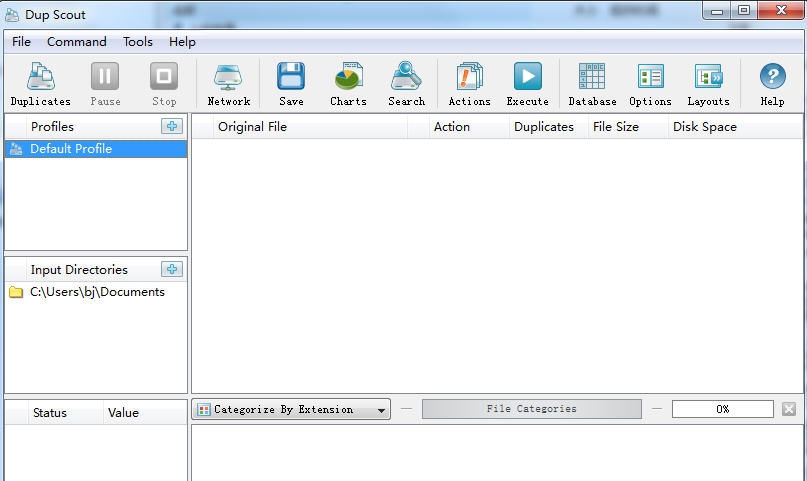Select the Default Profile item
Screen dimensions: 807x481
tap(71, 149)
